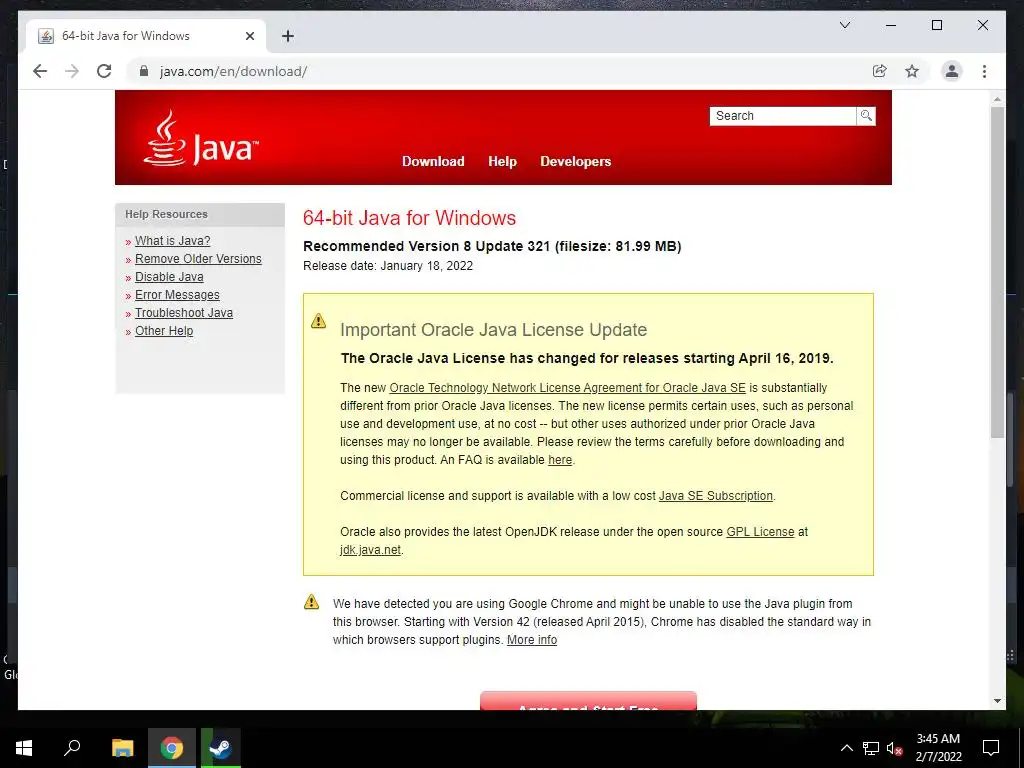Click the search magnifier button on Java site
Screen dimensions: 1024x768
coord(866,116)
